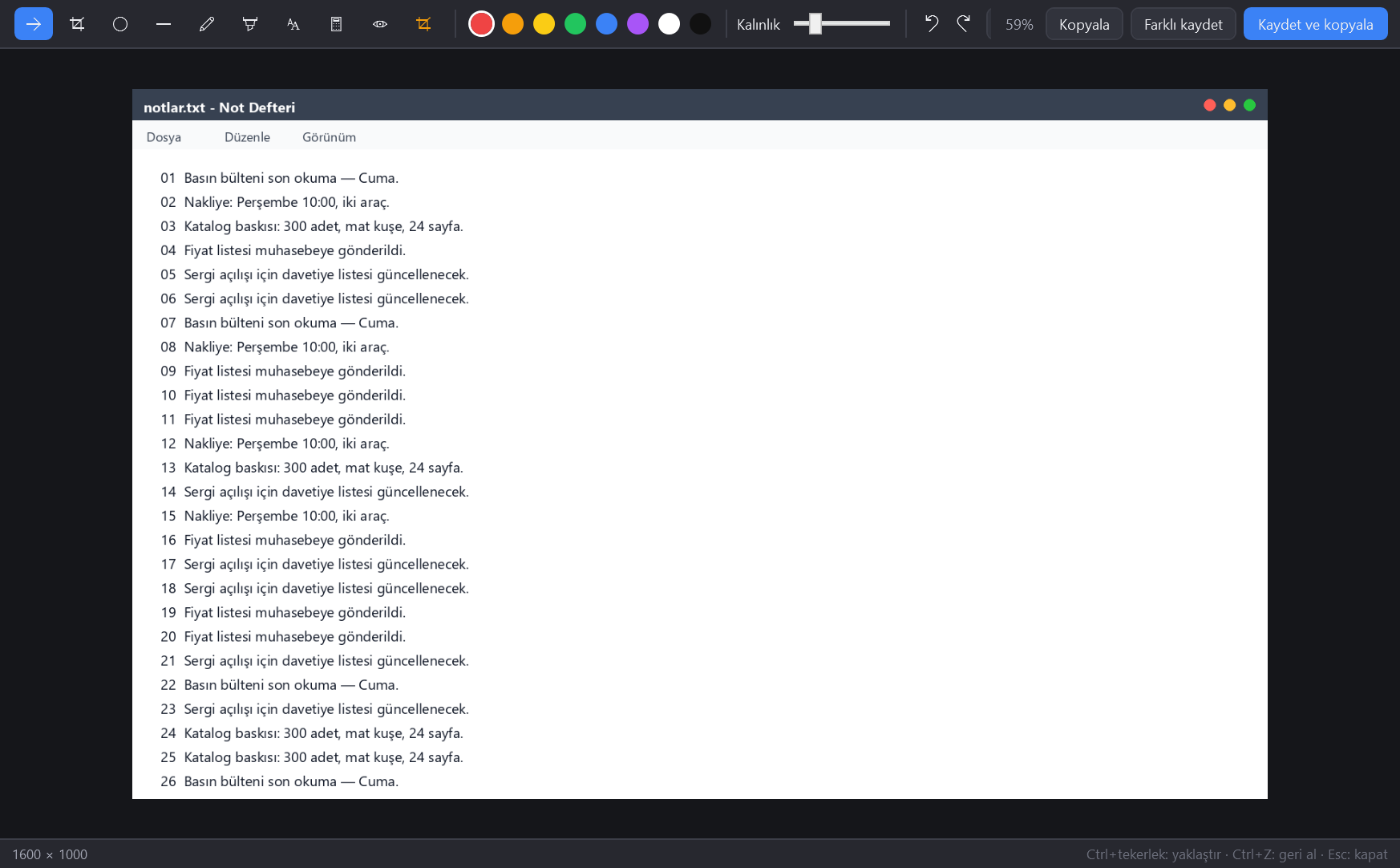1400x868 pixels.
Task: Click the orange crop icon
Action: tap(423, 24)
